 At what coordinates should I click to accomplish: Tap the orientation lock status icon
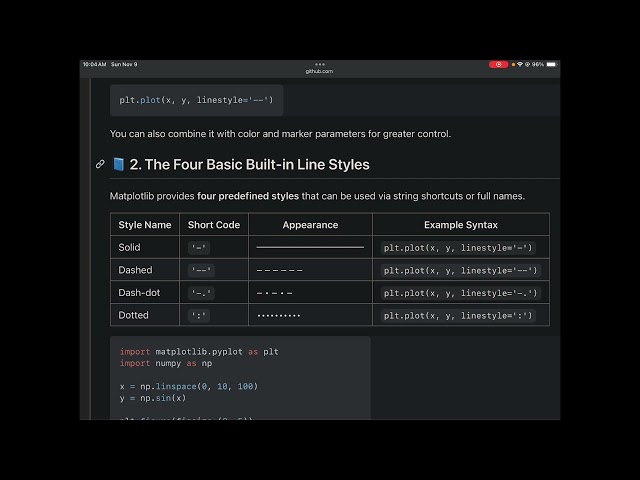click(x=527, y=64)
